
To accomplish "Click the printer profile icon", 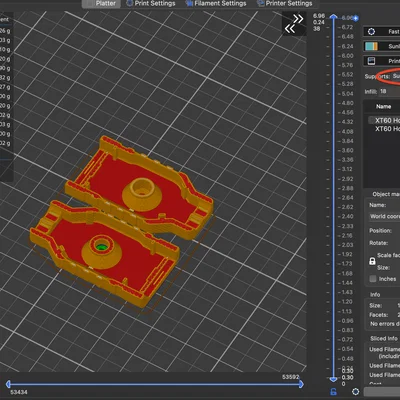I will [x=371, y=61].
